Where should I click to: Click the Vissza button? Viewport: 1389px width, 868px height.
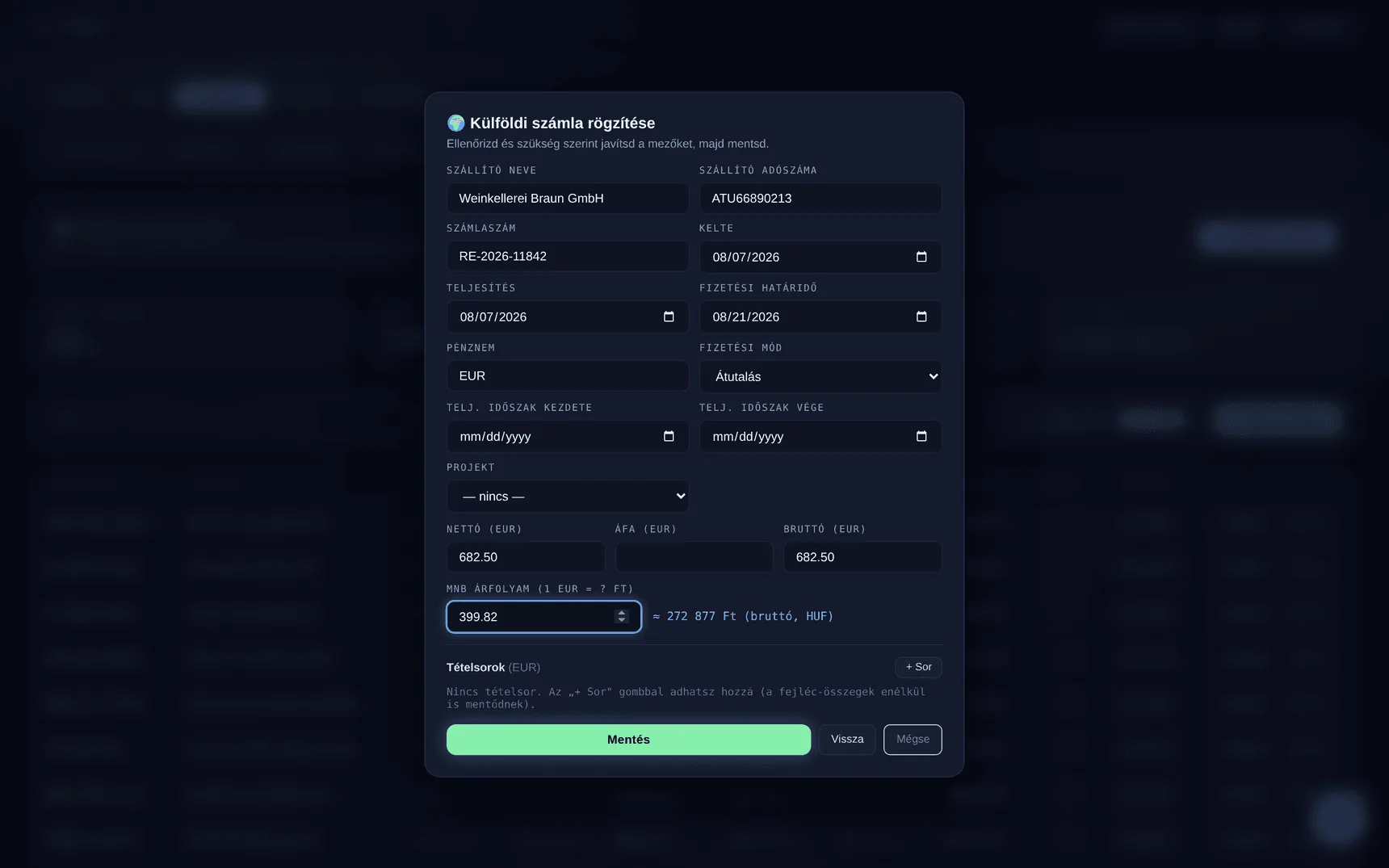point(847,740)
